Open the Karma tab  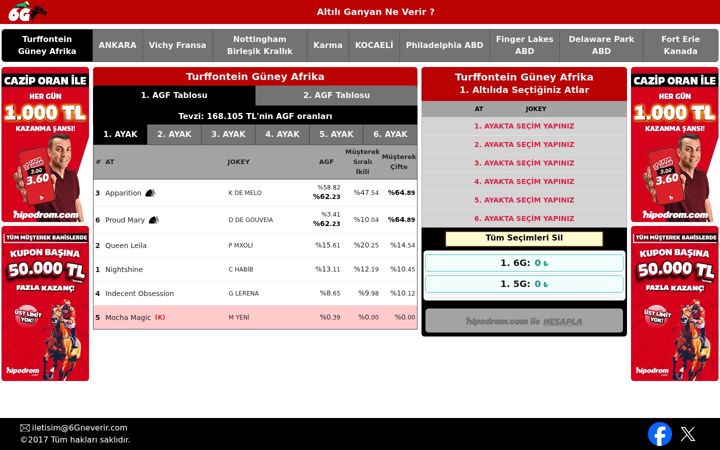point(328,45)
